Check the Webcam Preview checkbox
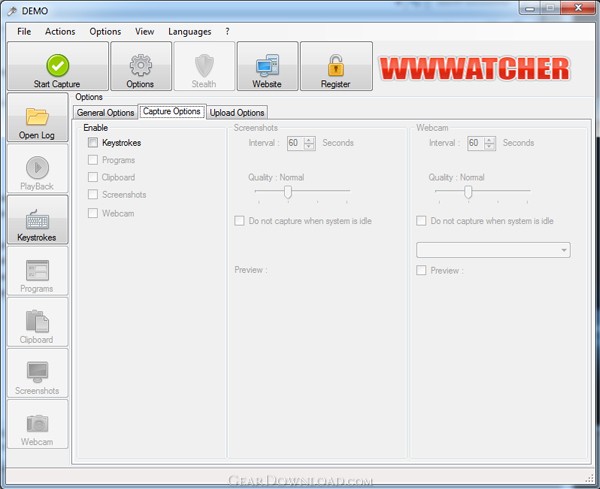Image resolution: width=600 pixels, height=489 pixels. point(421,271)
